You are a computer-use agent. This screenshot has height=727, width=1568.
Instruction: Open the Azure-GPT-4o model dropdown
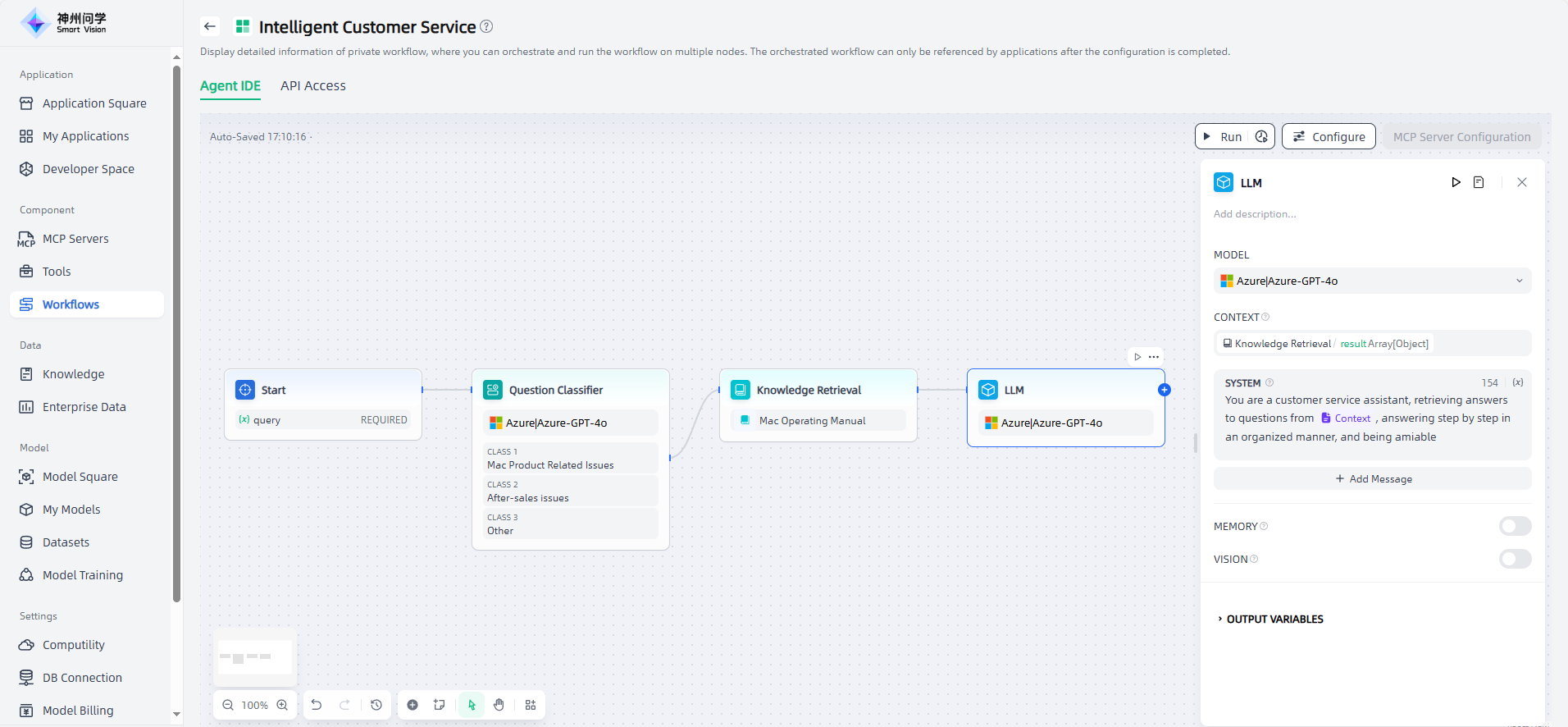coord(1371,281)
